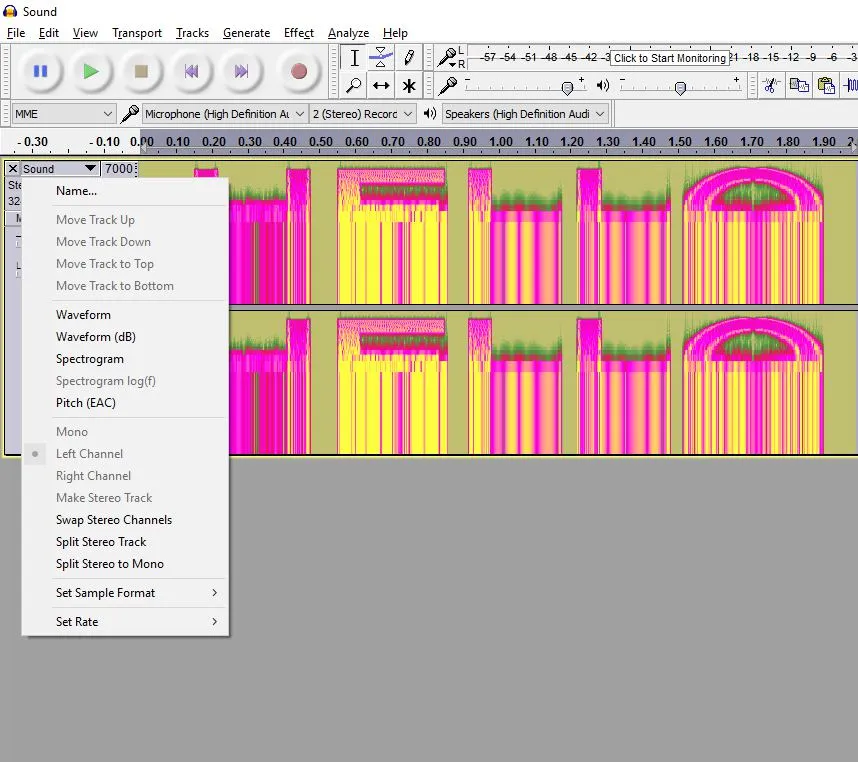Switch track view to Spectrogram

tap(89, 358)
